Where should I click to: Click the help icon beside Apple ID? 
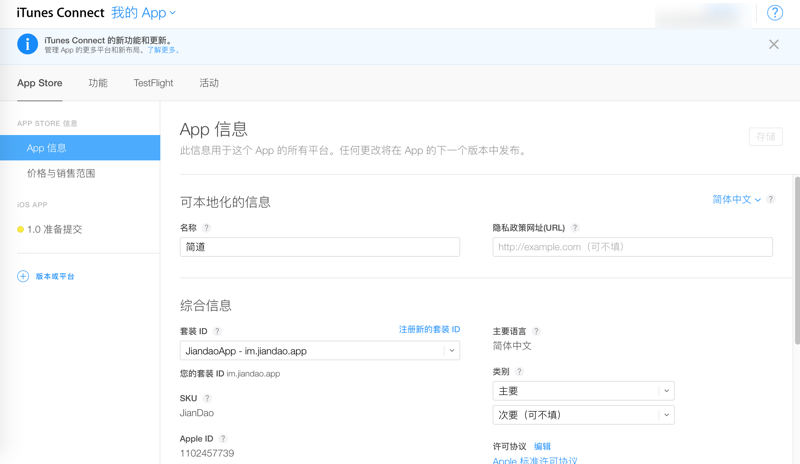click(223, 438)
